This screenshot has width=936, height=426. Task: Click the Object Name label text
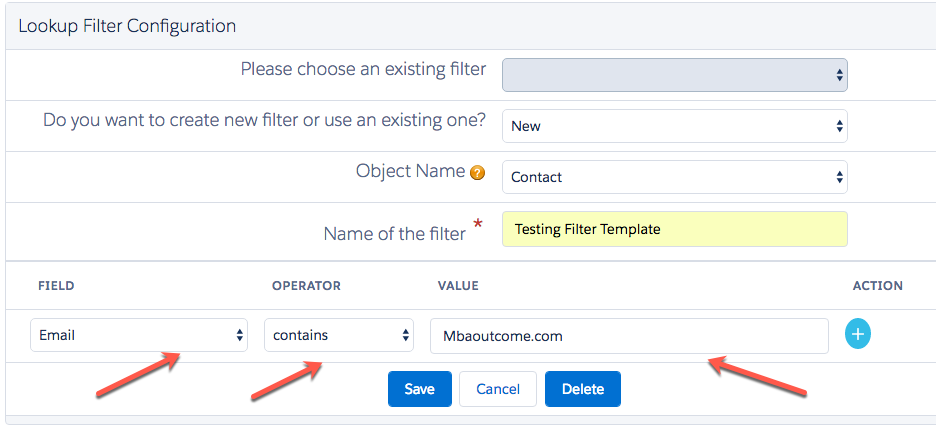[x=410, y=171]
